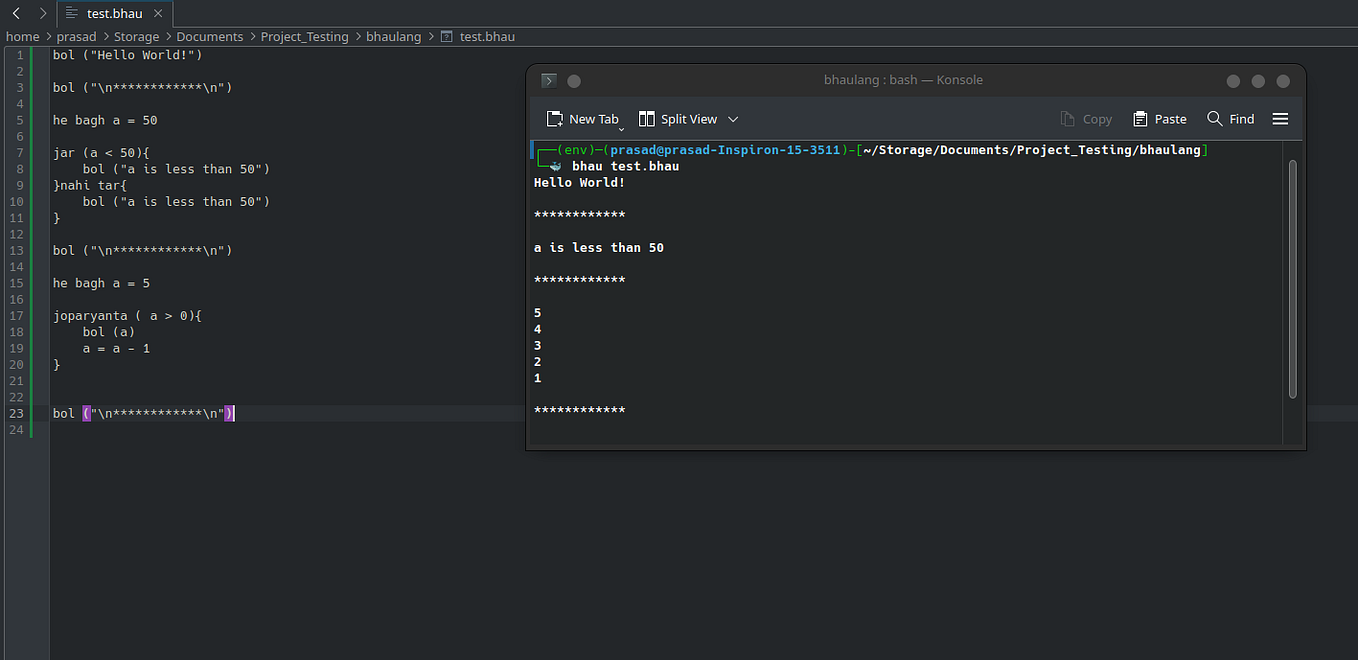Open the Konsole hamburger menu icon
This screenshot has width=1358, height=660.
pos(1281,118)
